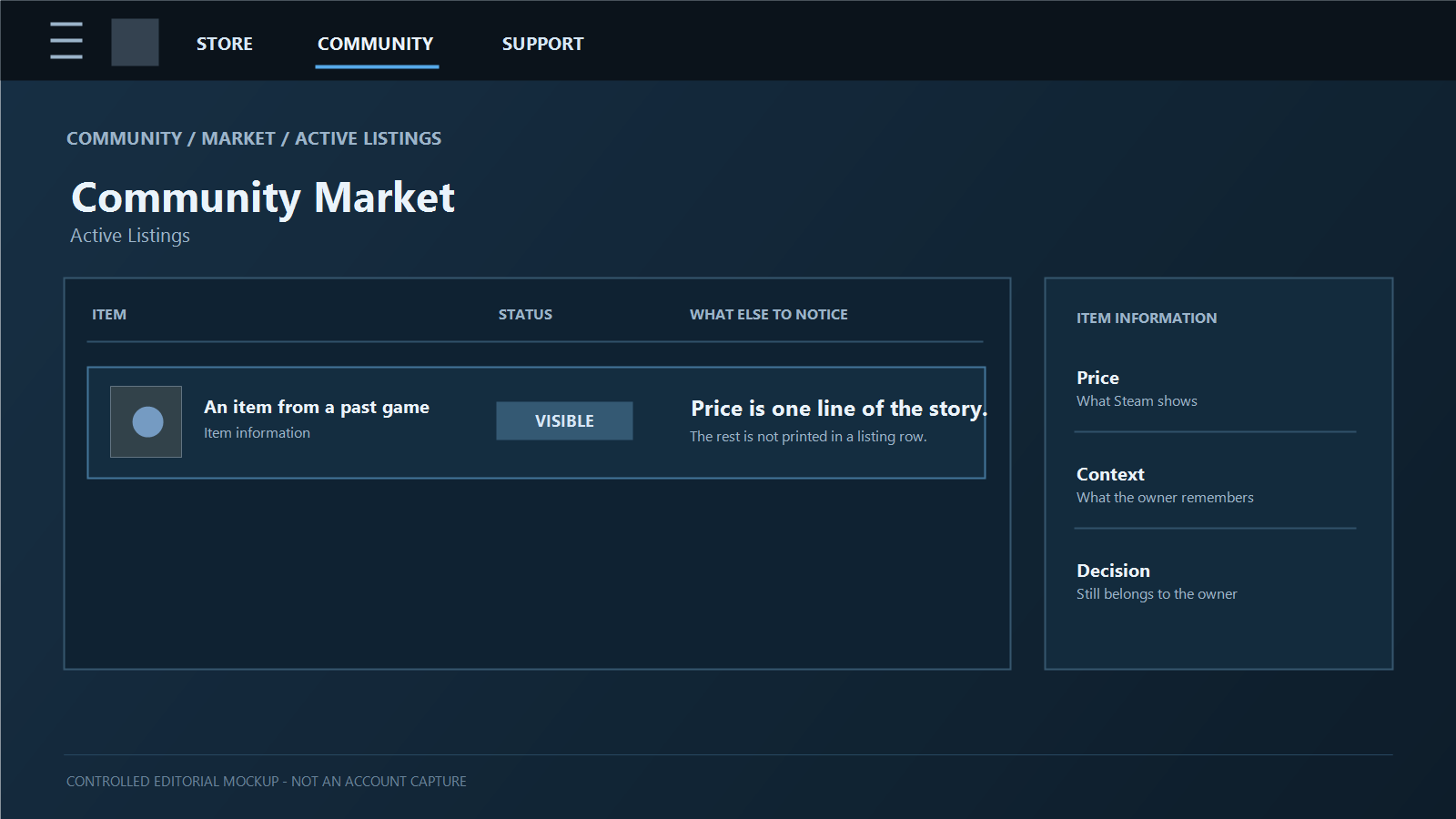Screen dimensions: 1456x819
Task: Click the Community Market page title
Action: [263, 197]
